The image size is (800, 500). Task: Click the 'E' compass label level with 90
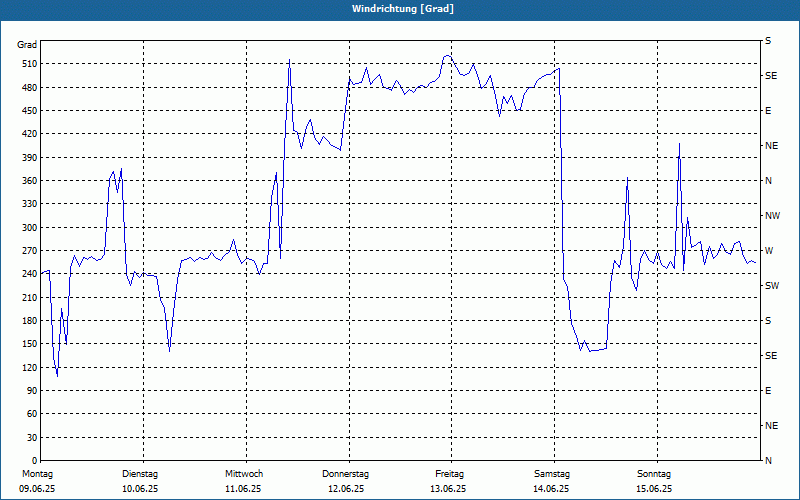point(768,391)
